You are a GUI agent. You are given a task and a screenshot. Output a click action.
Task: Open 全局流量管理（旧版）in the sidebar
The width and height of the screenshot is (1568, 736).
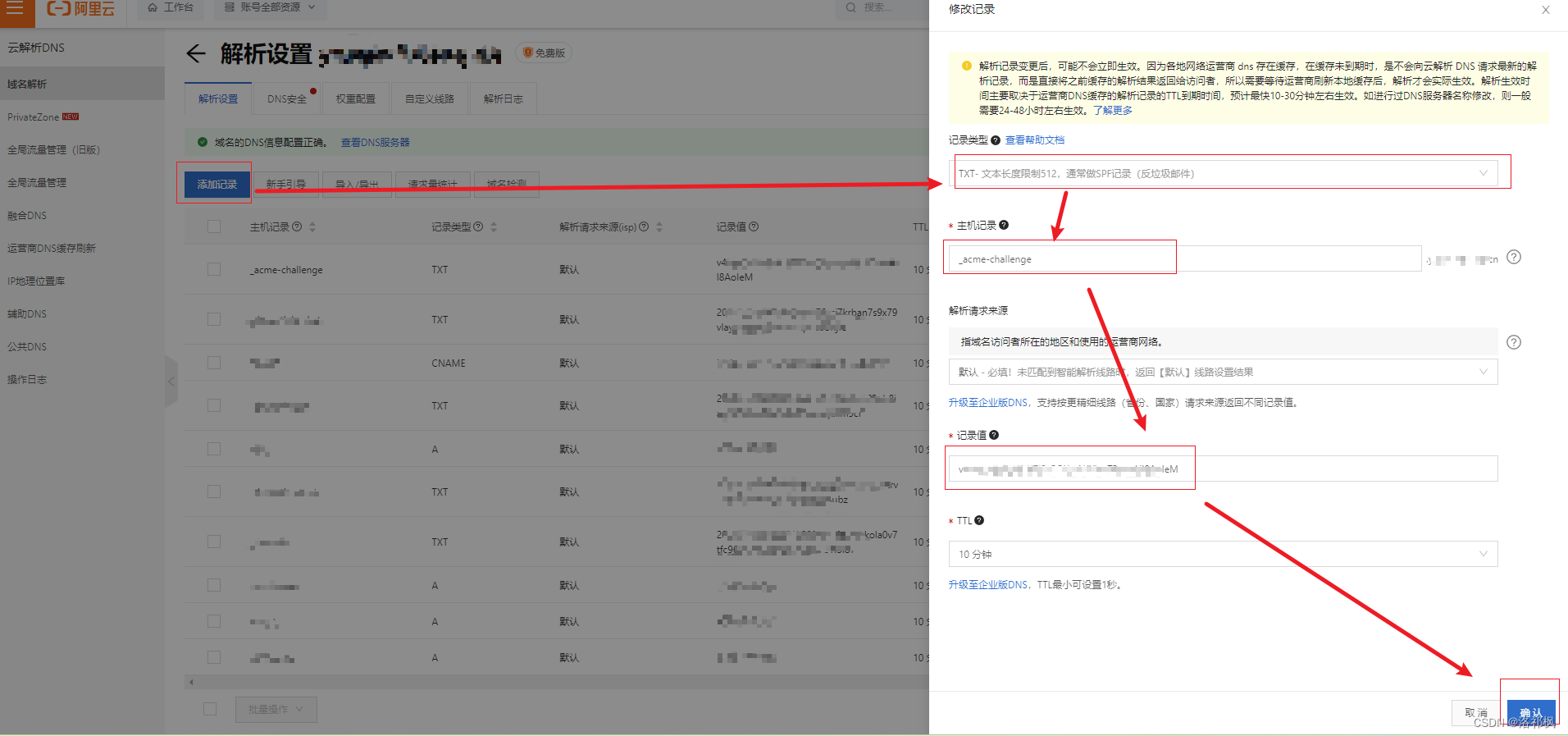click(x=82, y=149)
